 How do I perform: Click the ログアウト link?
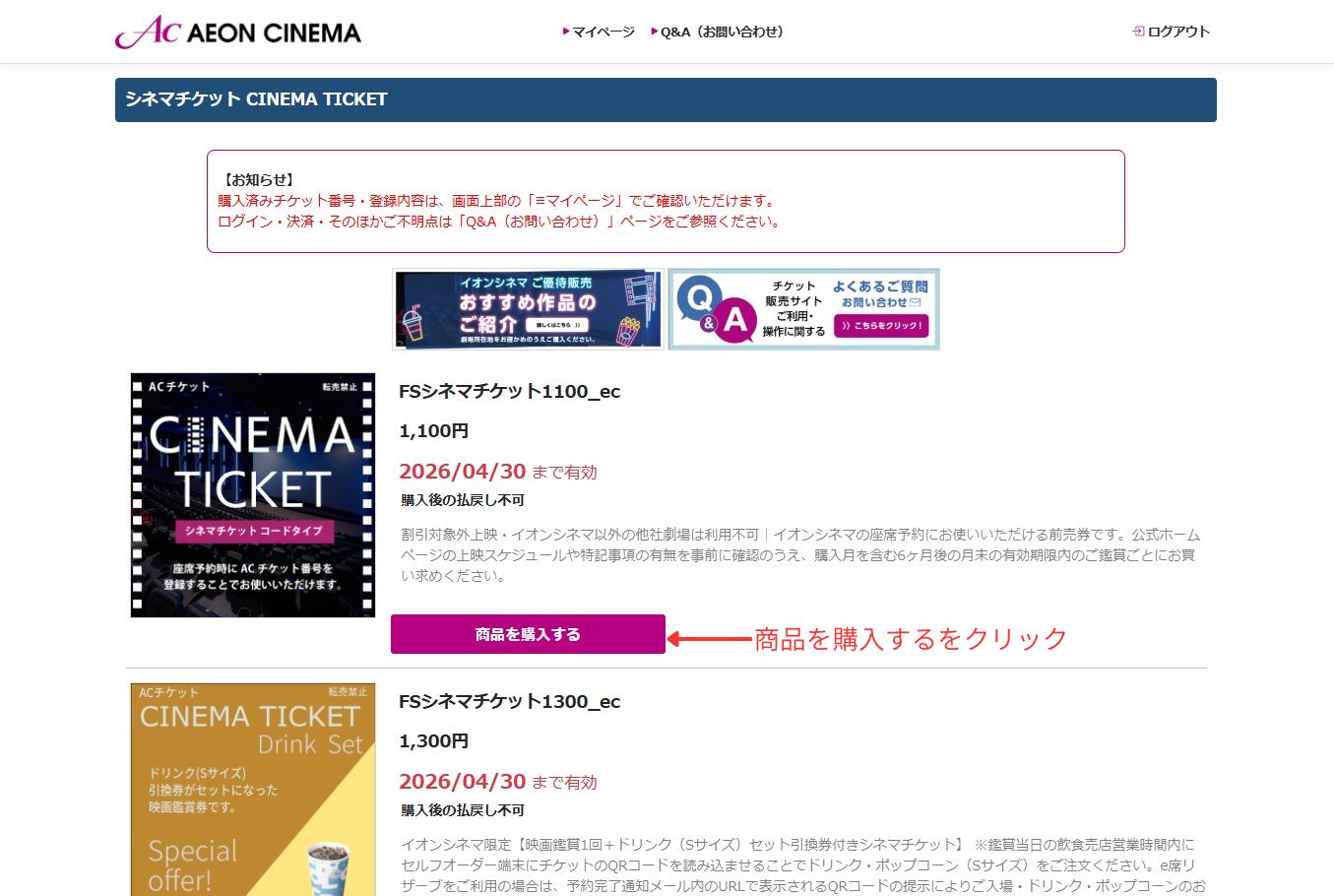(x=1178, y=32)
